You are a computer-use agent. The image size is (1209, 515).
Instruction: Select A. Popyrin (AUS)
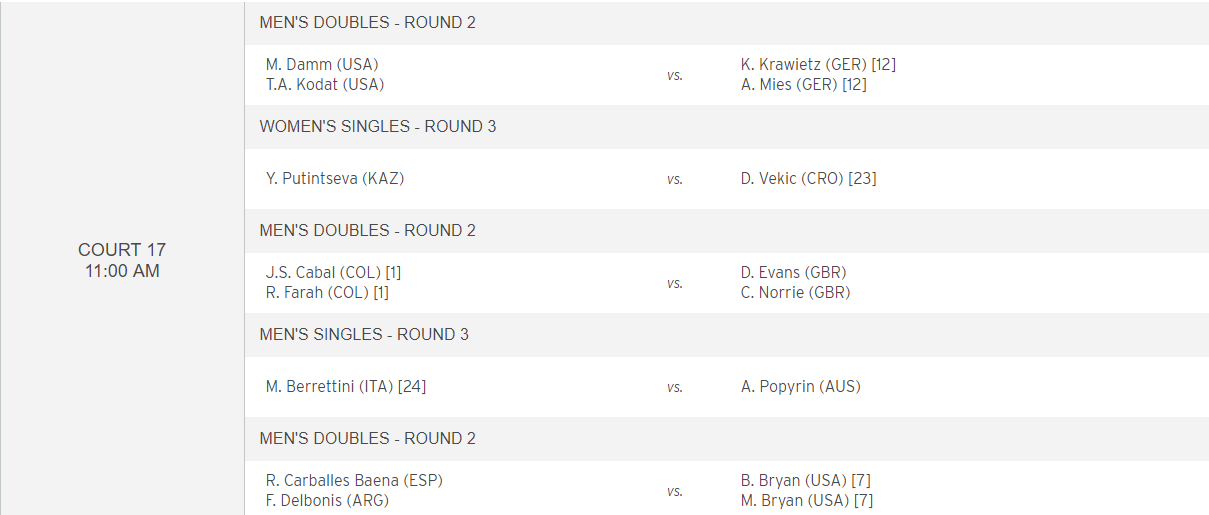(x=801, y=387)
